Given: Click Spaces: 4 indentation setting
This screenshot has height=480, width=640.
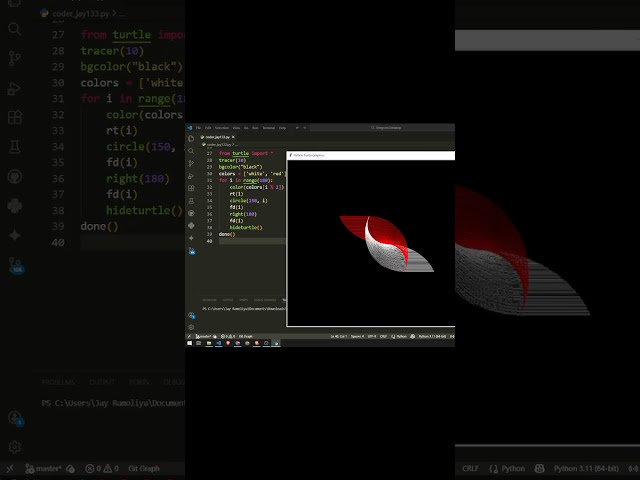Looking at the screenshot, I should point(357,336).
